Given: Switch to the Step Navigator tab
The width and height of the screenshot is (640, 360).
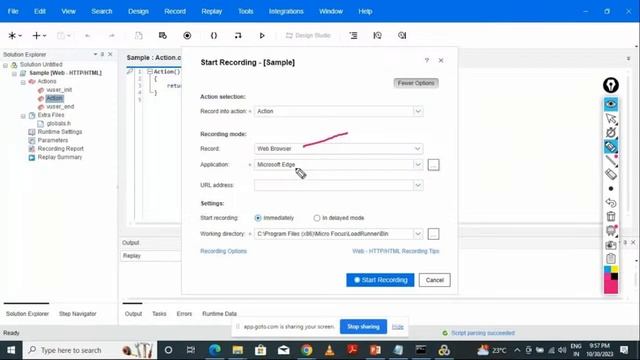Looking at the screenshot, I should click(x=78, y=314).
